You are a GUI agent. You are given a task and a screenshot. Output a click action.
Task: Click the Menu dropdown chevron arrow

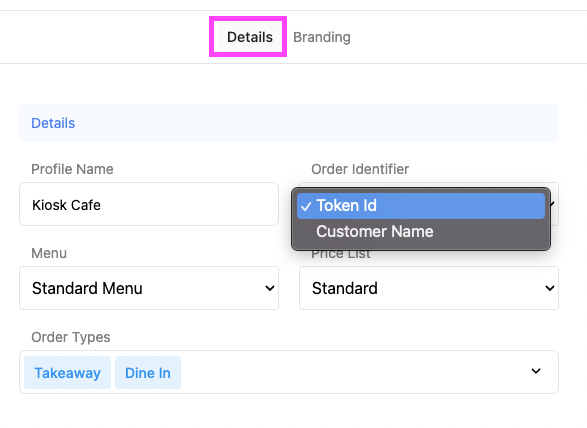[270, 288]
